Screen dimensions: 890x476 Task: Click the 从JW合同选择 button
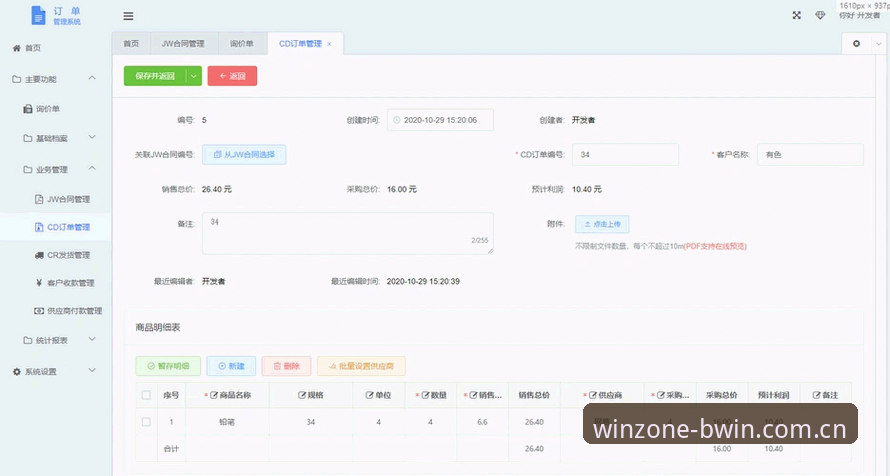point(244,154)
